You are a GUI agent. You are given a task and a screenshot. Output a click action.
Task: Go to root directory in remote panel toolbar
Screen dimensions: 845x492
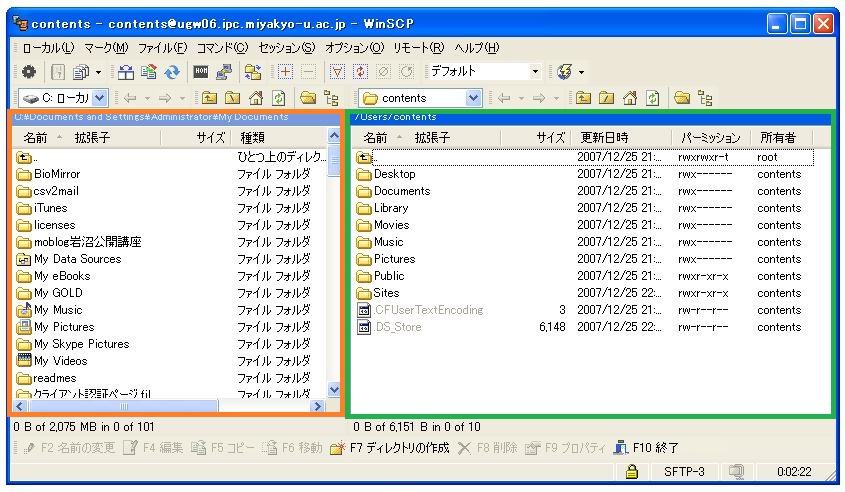[x=606, y=98]
